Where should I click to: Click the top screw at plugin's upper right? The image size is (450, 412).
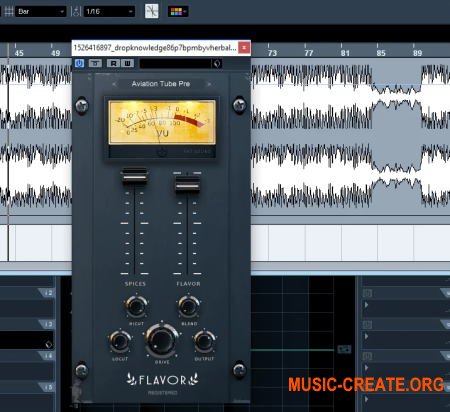tap(239, 105)
